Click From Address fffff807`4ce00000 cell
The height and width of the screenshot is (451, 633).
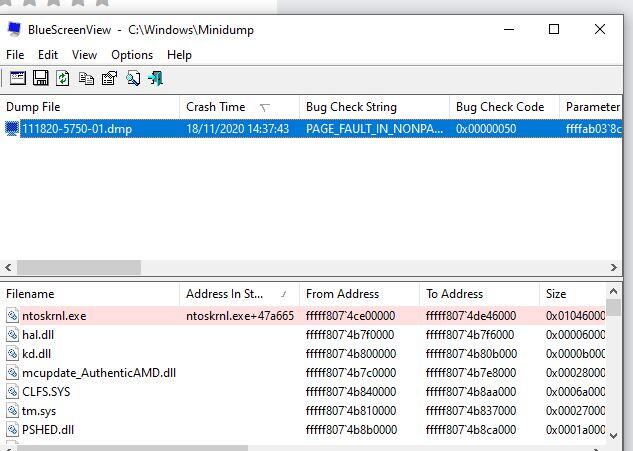(350, 316)
